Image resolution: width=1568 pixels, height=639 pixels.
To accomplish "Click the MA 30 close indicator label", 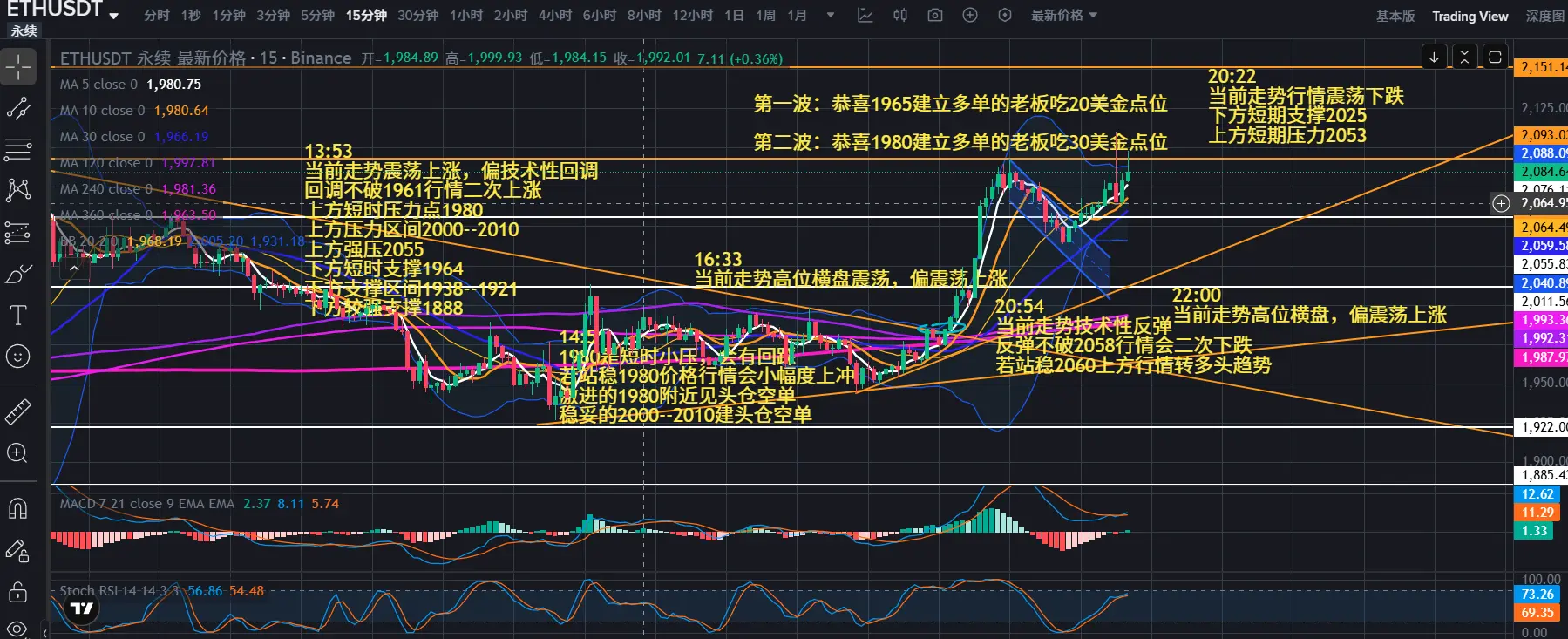I will point(102,137).
